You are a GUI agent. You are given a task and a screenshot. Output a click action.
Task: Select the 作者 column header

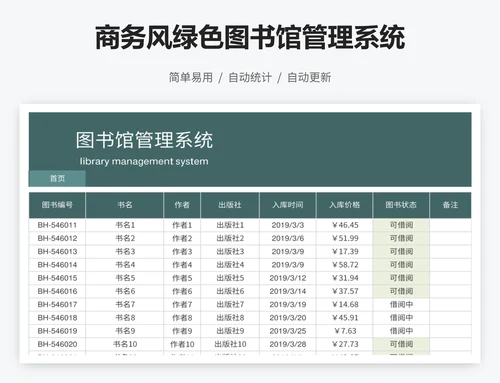tap(182, 205)
